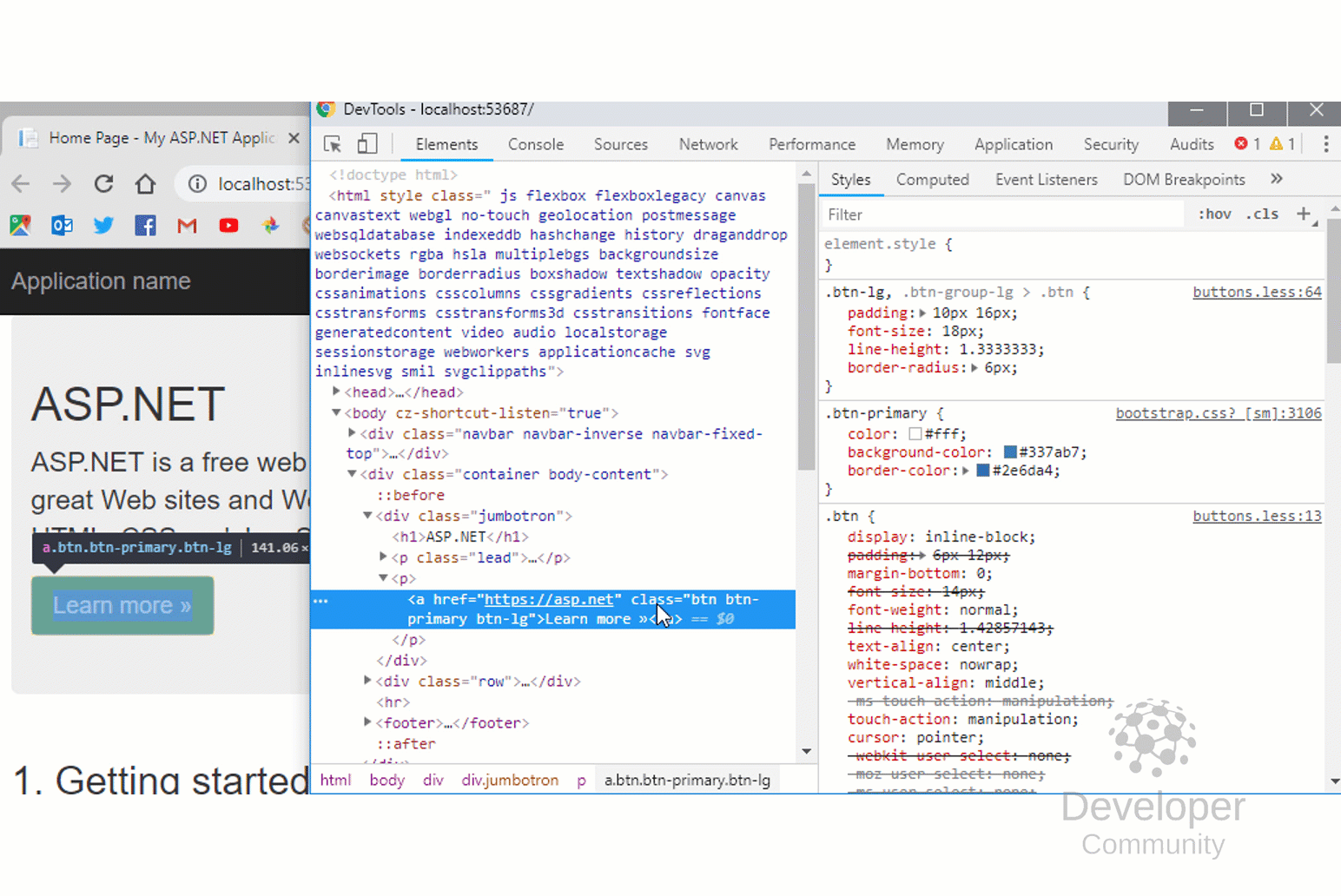Show more Styles pane tabs chevron
Image resolution: width=1341 pixels, height=896 pixels.
click(x=1276, y=179)
